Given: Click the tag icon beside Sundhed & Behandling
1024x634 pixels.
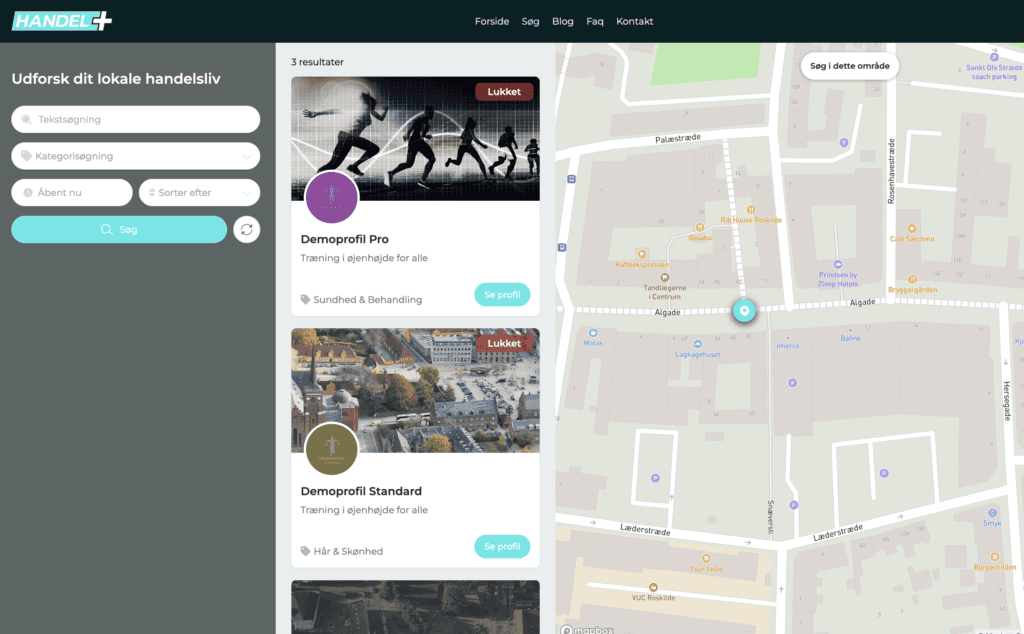Looking at the screenshot, I should 305,300.
